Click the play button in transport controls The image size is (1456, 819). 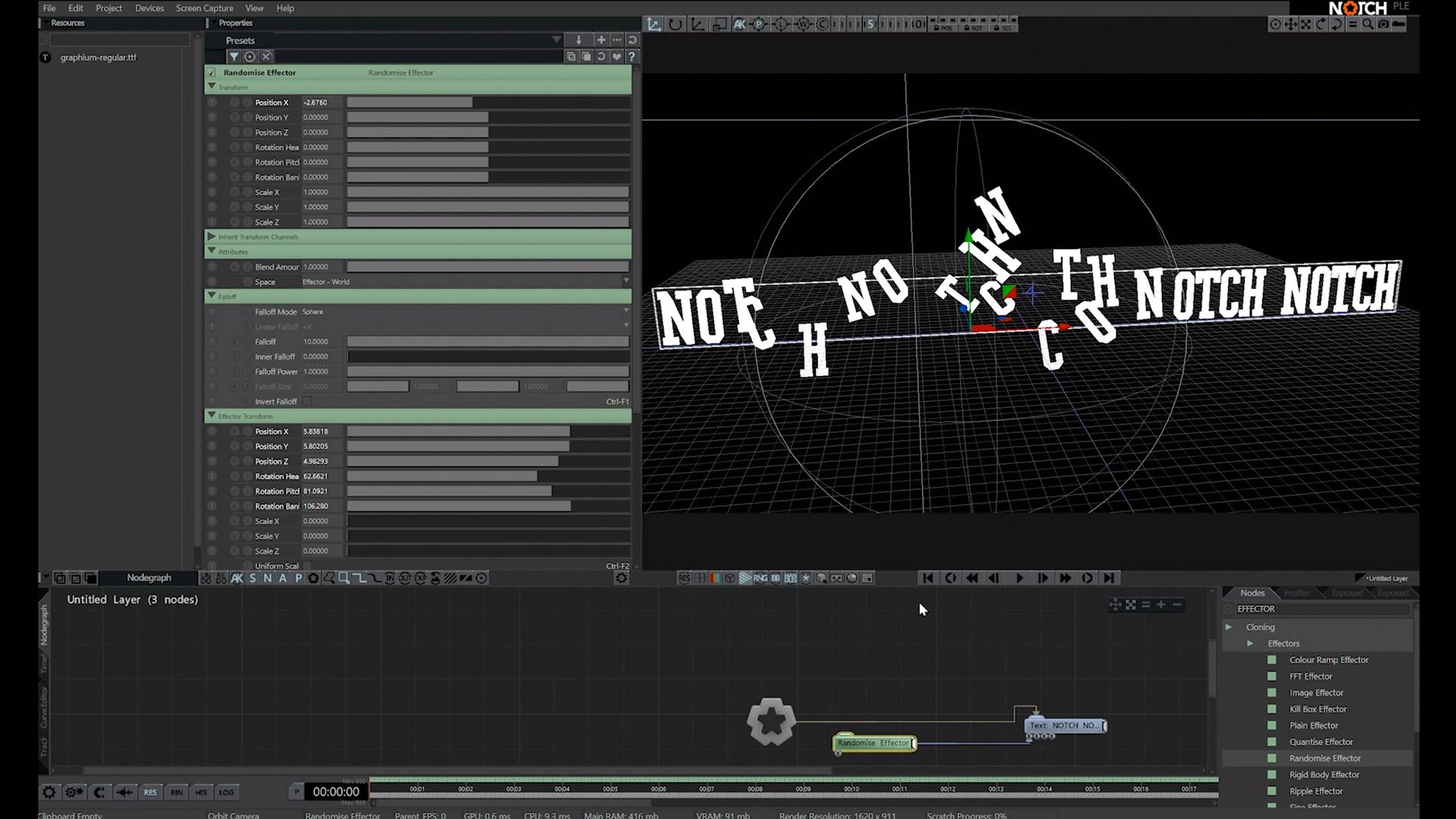pyautogui.click(x=1019, y=578)
